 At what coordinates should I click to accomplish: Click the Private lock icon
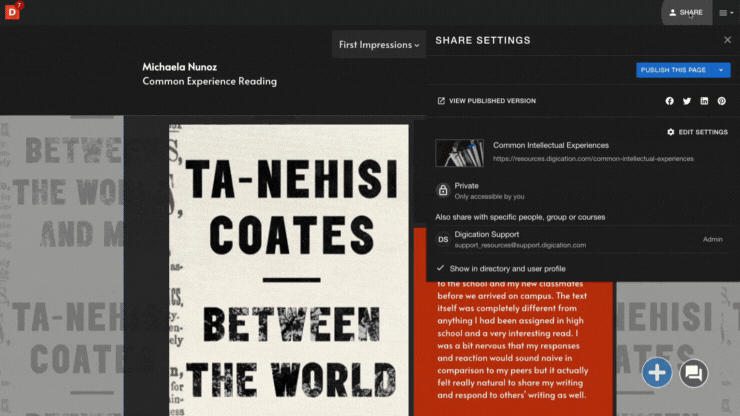443,190
